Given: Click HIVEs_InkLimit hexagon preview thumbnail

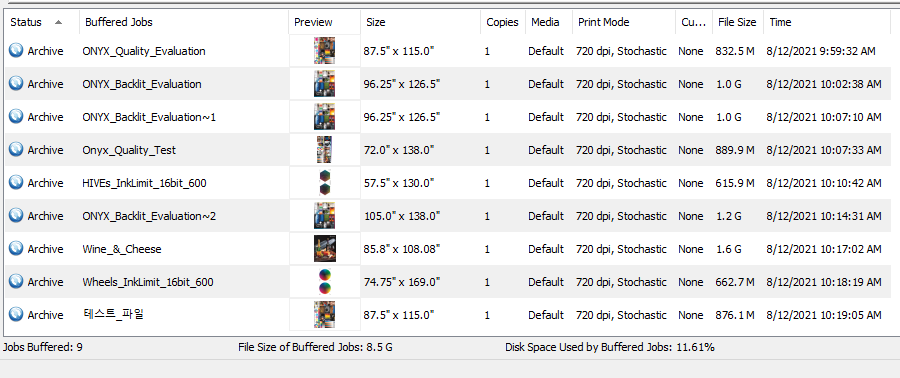Looking at the screenshot, I should [324, 182].
